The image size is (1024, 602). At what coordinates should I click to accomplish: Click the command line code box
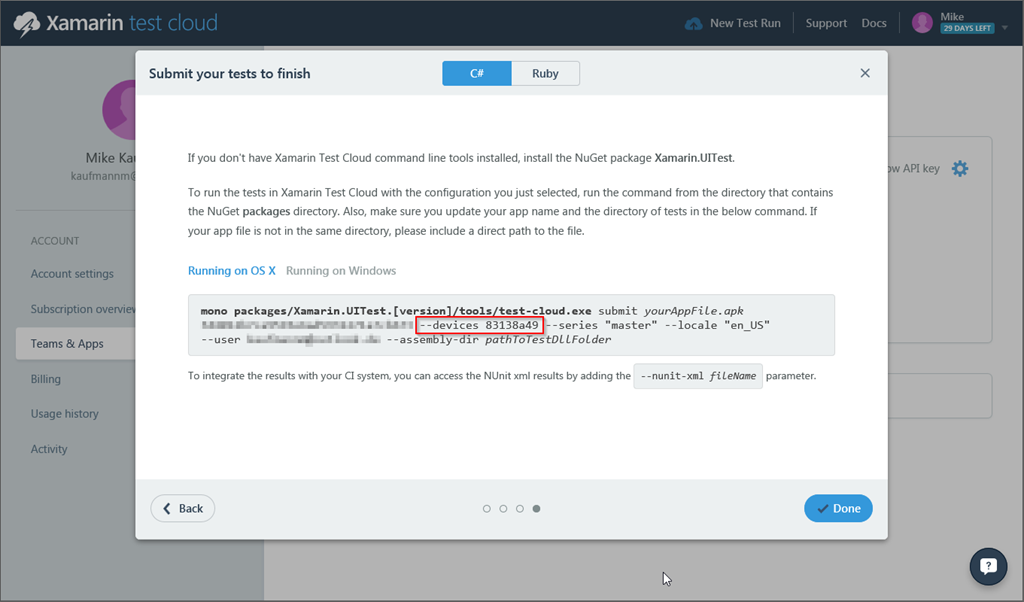pos(510,325)
